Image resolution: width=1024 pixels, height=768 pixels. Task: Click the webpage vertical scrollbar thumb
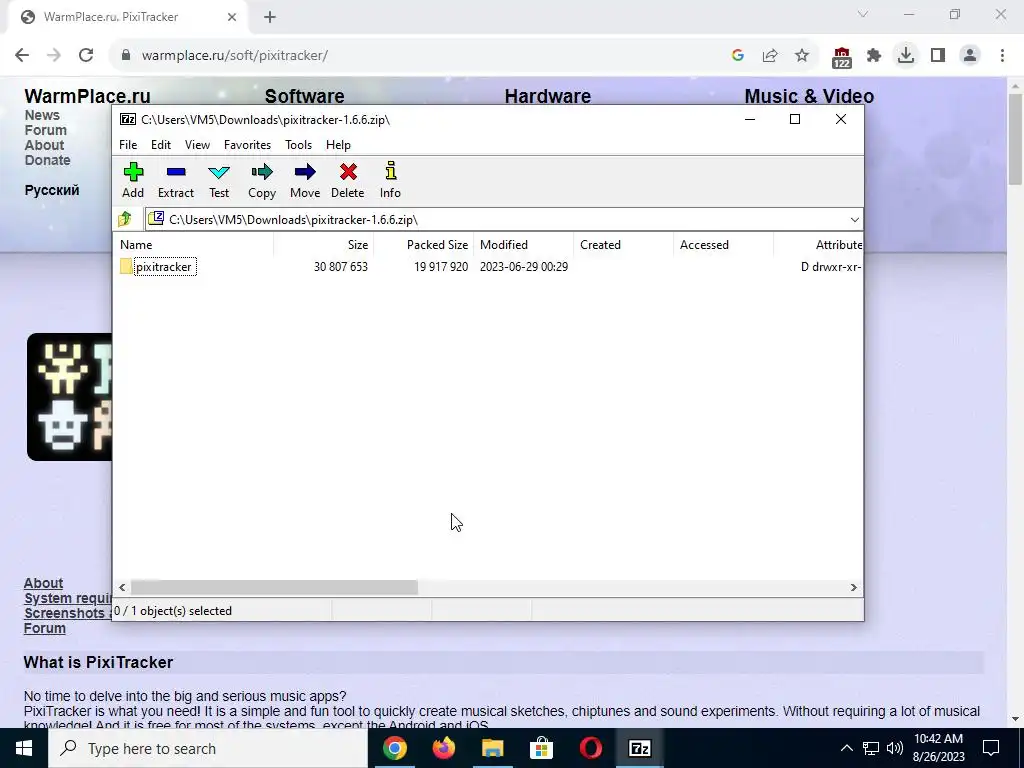pos(1016,138)
